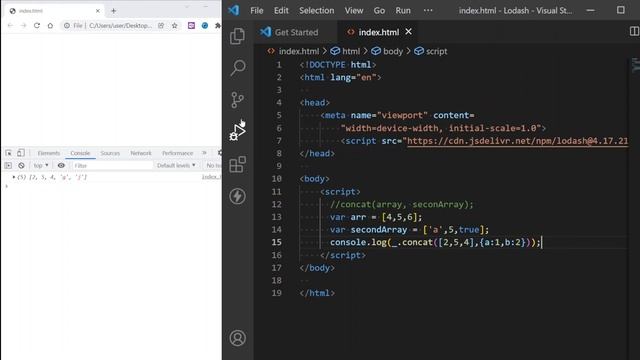The width and height of the screenshot is (640, 360).
Task: Show the DevTools console sidebar
Action: [8, 165]
